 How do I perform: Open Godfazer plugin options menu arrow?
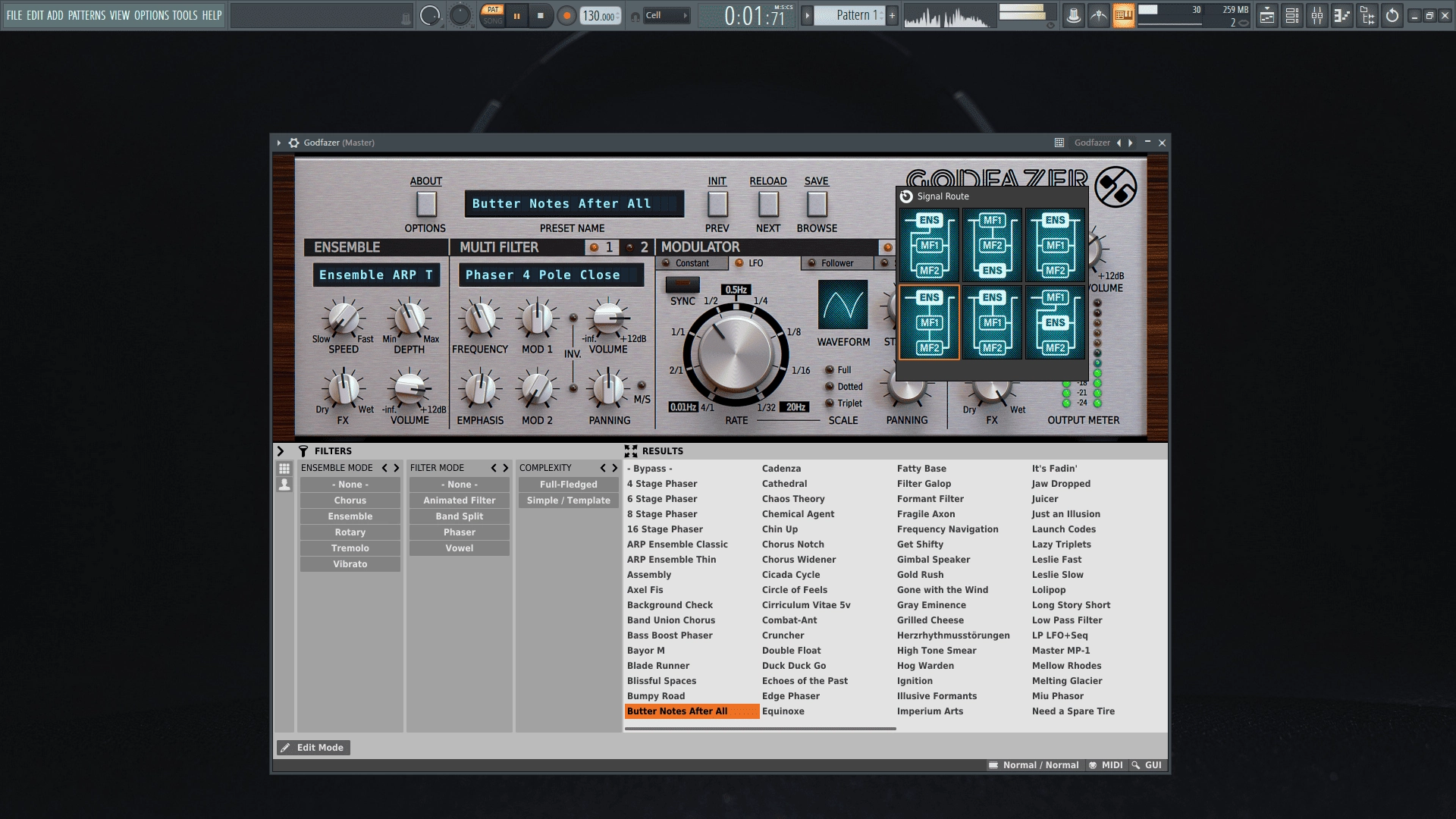279,143
